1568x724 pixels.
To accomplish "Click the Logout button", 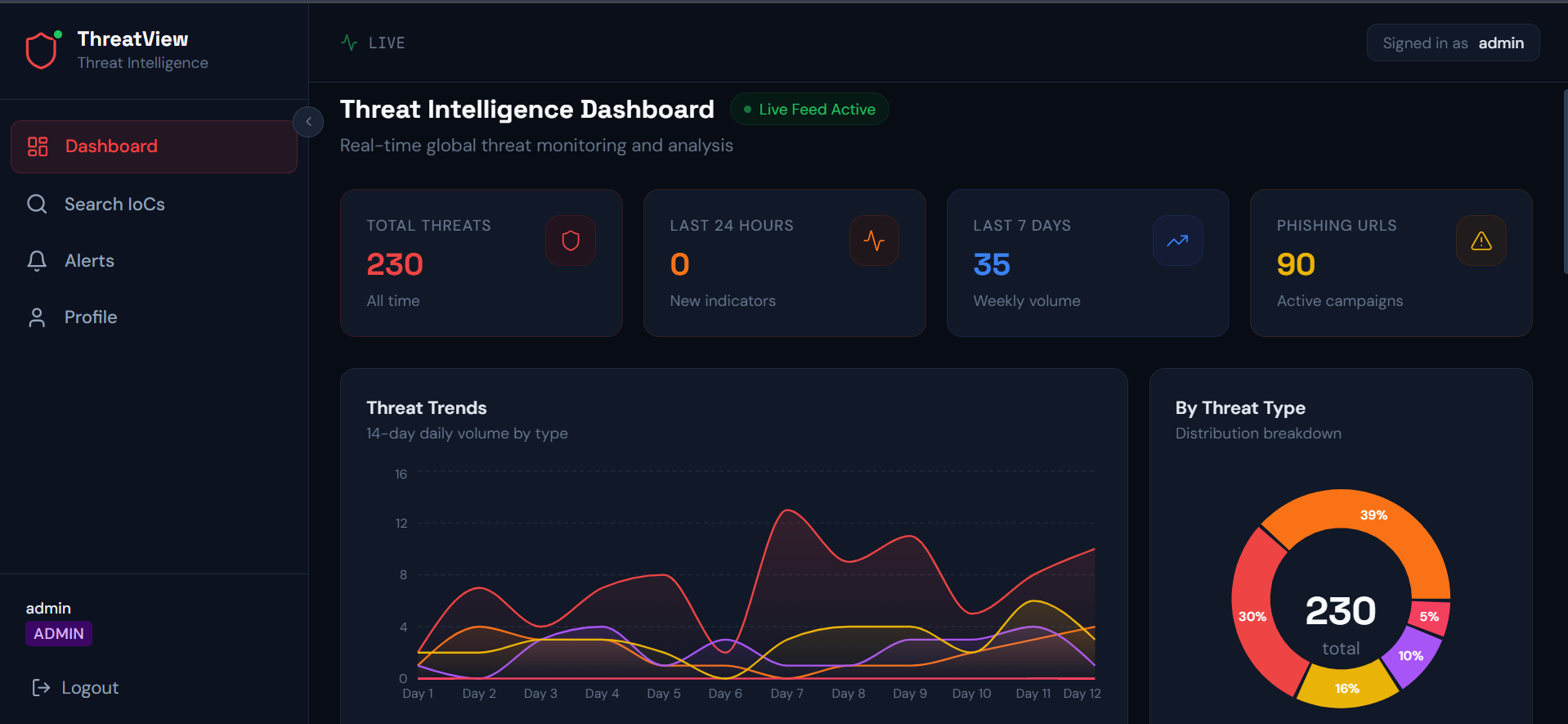I will click(75, 688).
